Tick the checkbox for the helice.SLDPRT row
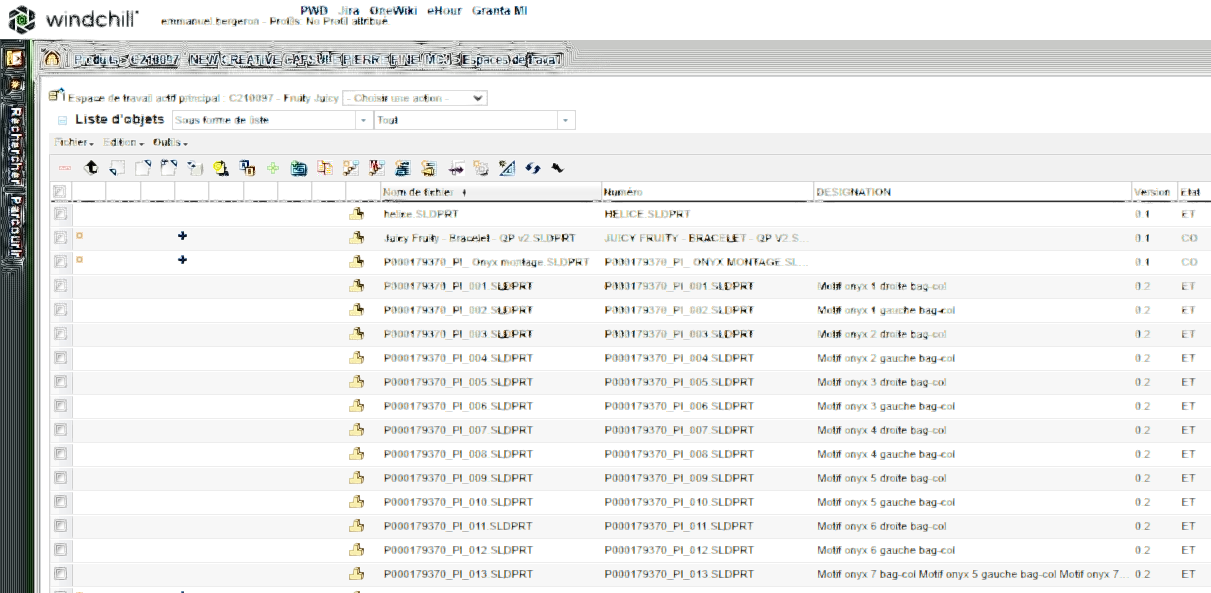The image size is (1211, 593). [60, 214]
